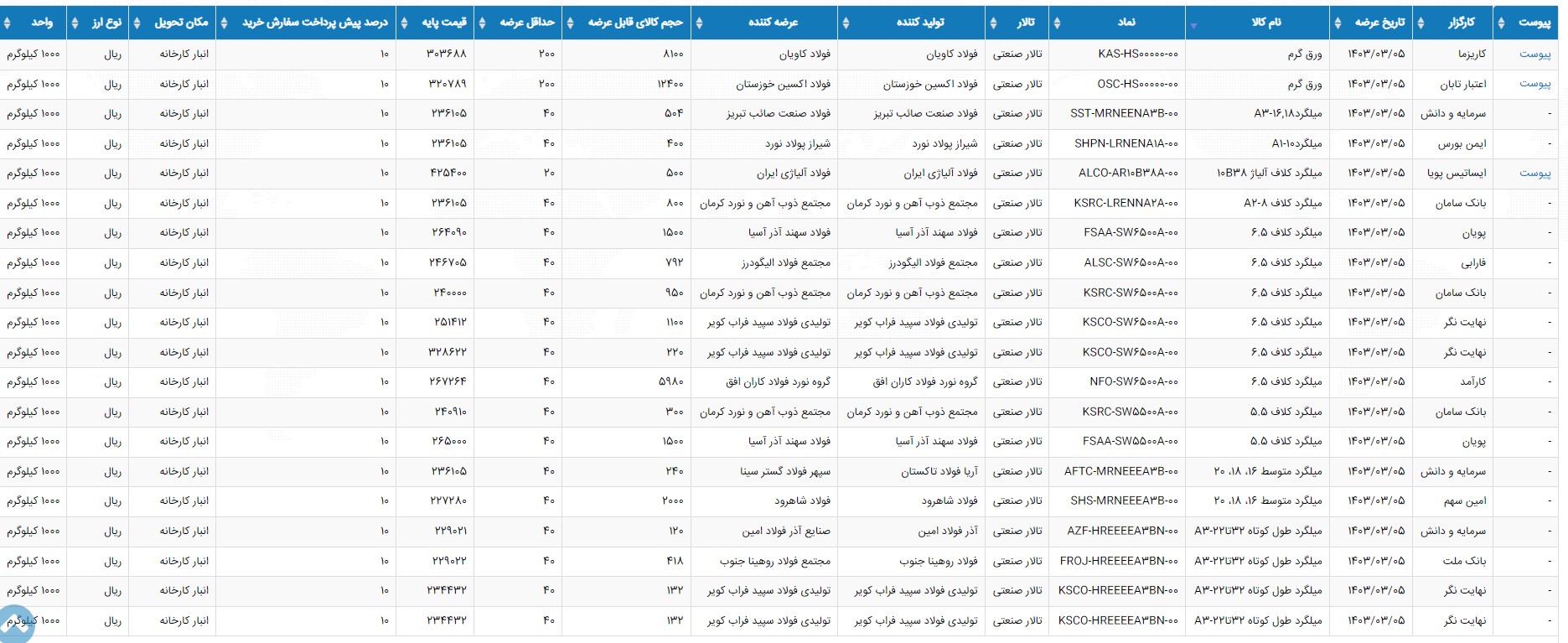
Task: Sort by the پیوست column arrows
Action: pyautogui.click(x=1501, y=23)
